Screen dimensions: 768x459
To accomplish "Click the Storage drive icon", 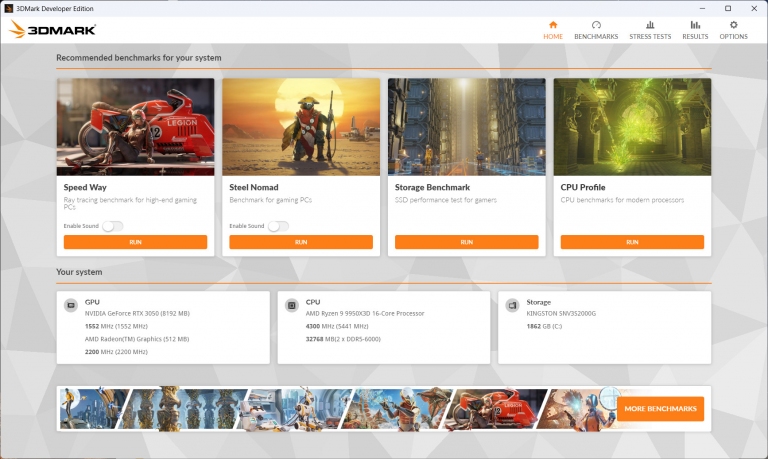I will click(512, 305).
